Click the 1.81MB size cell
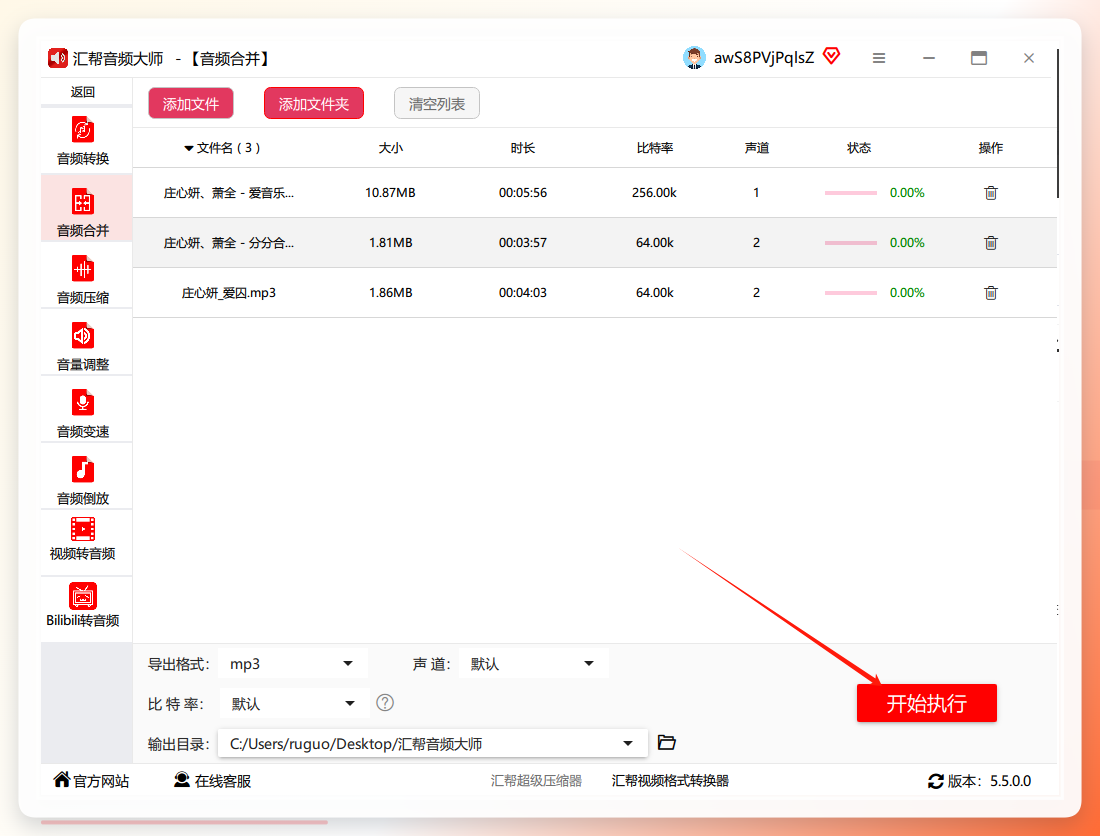Screen dimensions: 1100x836 [x=391, y=243]
